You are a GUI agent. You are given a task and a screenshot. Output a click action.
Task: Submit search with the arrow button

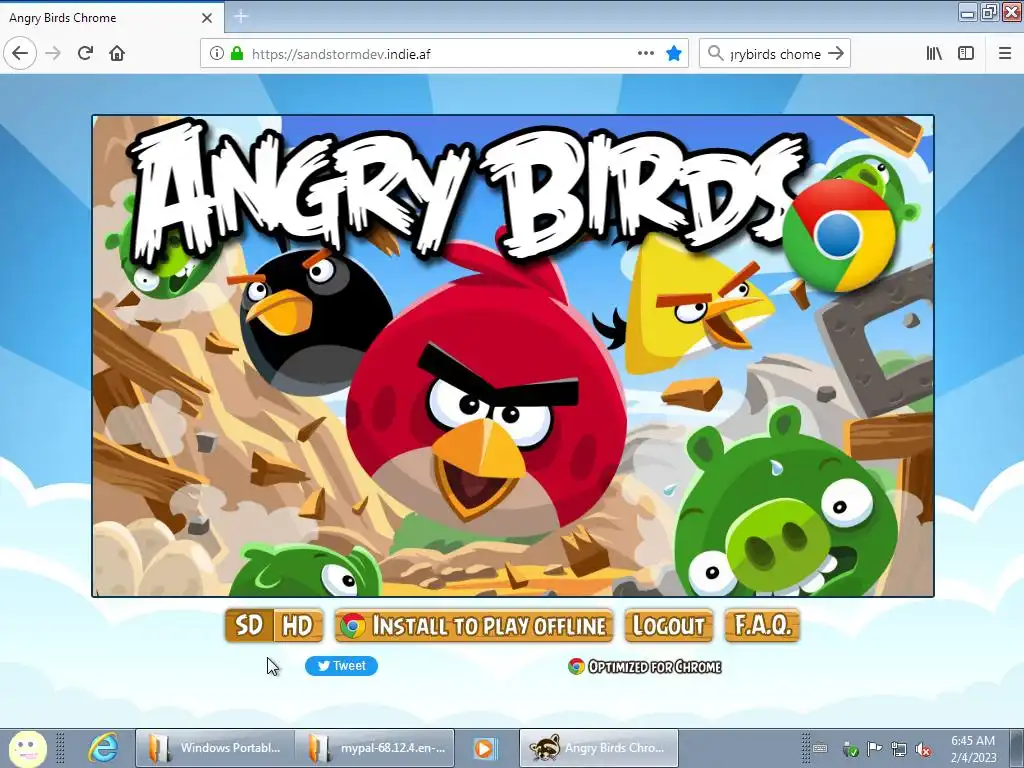835,54
